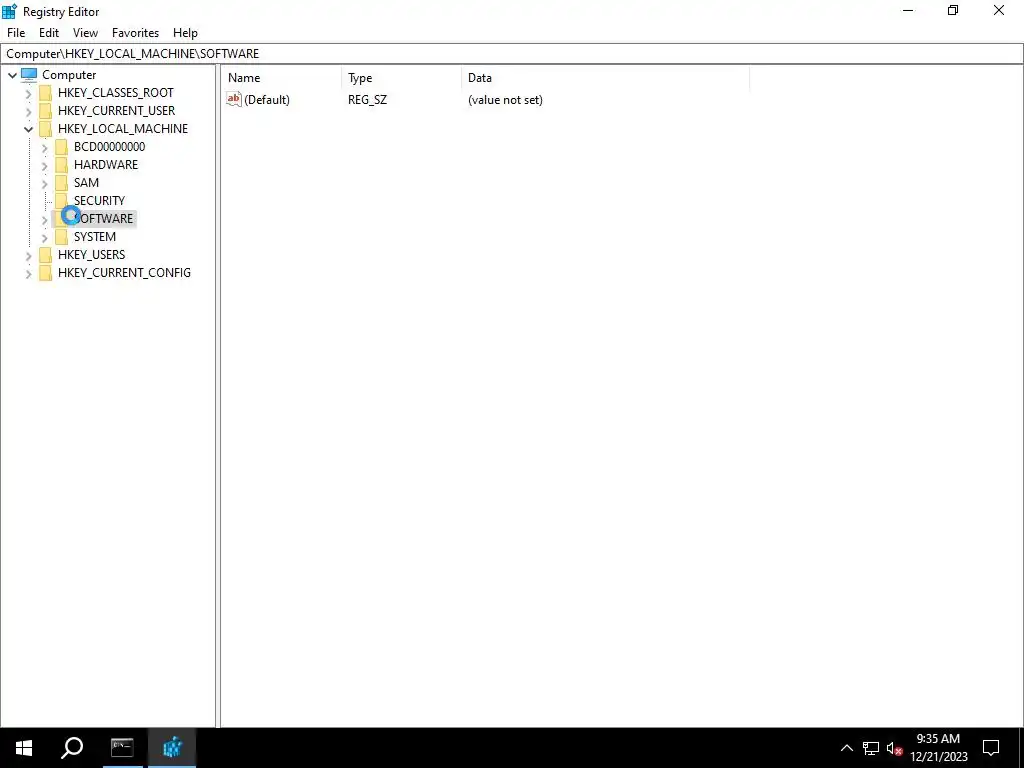Select the (Default) value name
The image size is (1024, 768).
(266, 100)
